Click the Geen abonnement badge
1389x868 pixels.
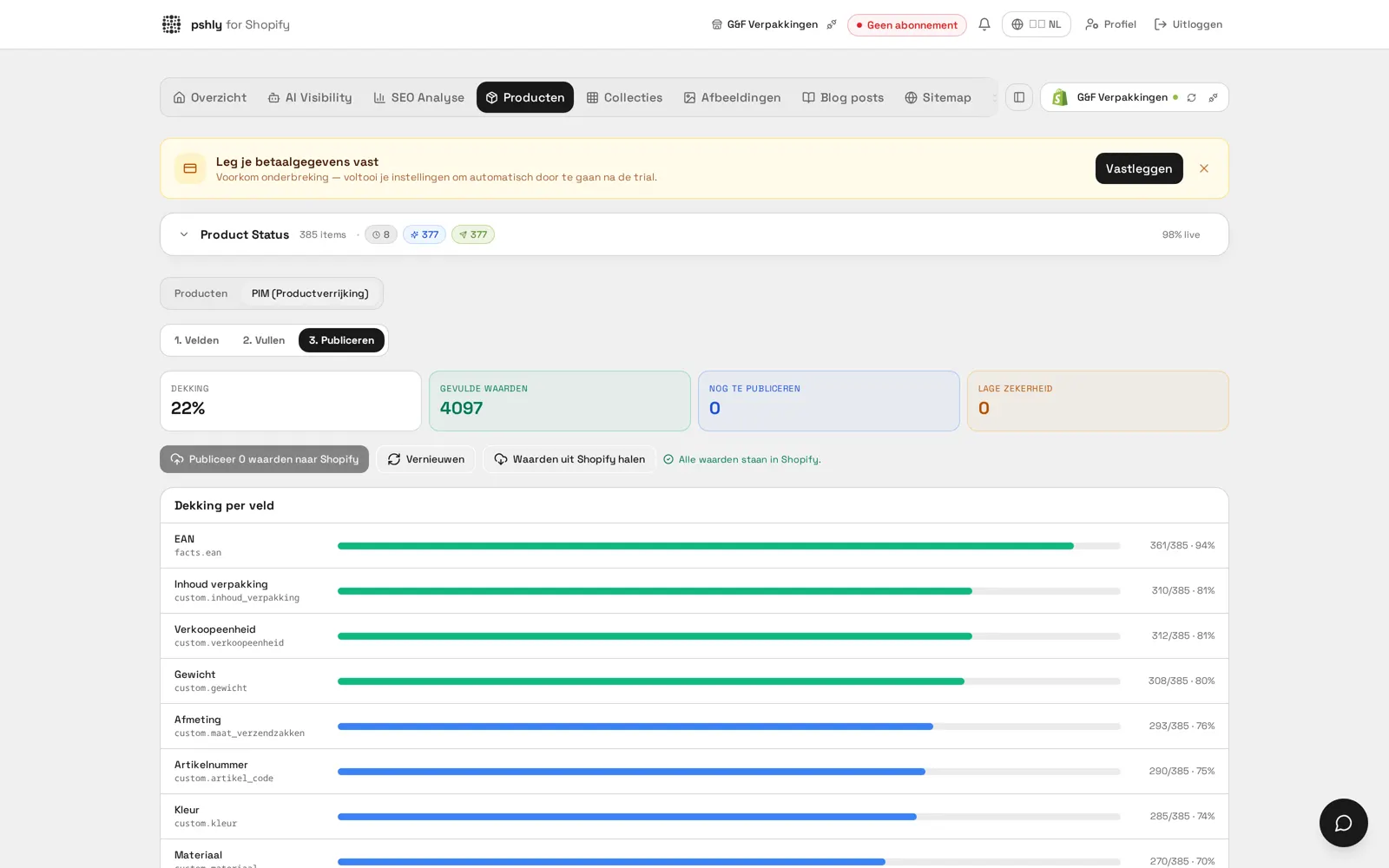click(x=907, y=24)
